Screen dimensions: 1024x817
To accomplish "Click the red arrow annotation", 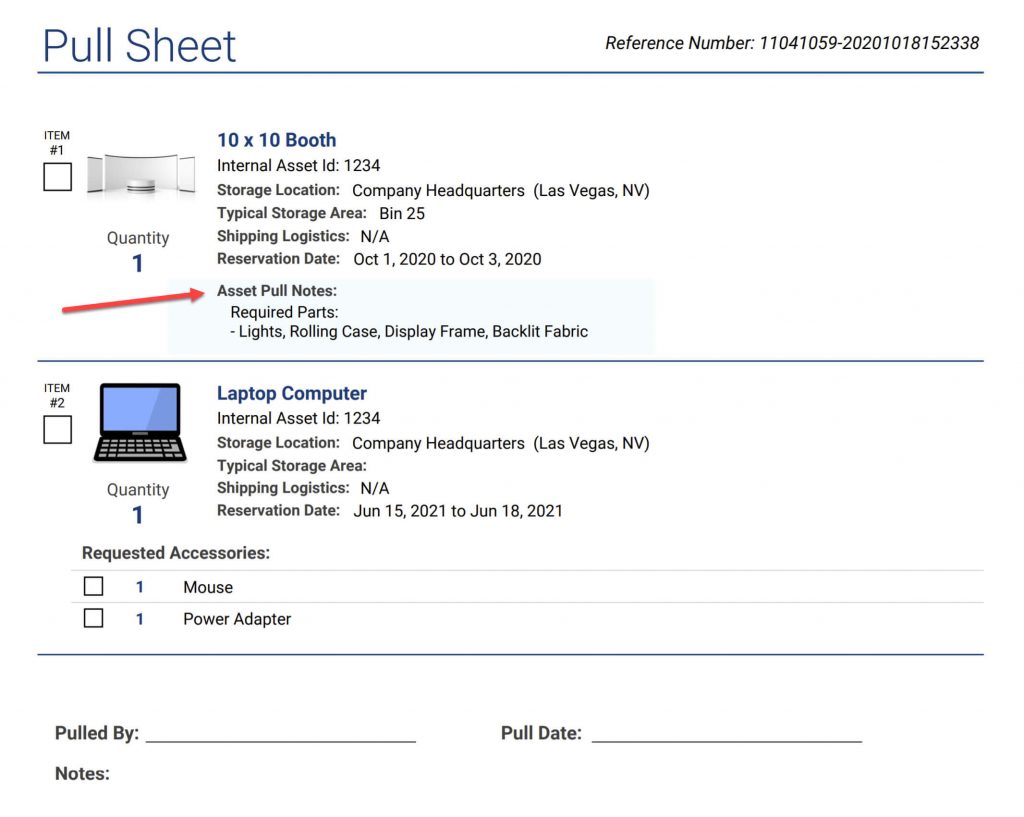I will tap(132, 301).
